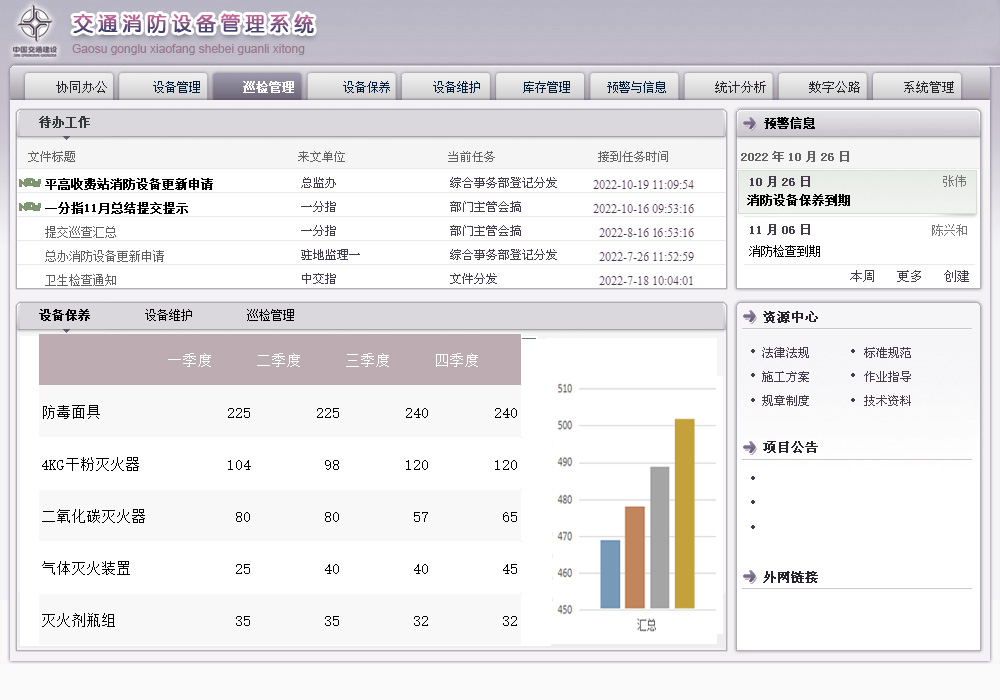The width and height of the screenshot is (1000, 700).
Task: Select the 4KG干粉灭火器 row label
Action: click(91, 465)
